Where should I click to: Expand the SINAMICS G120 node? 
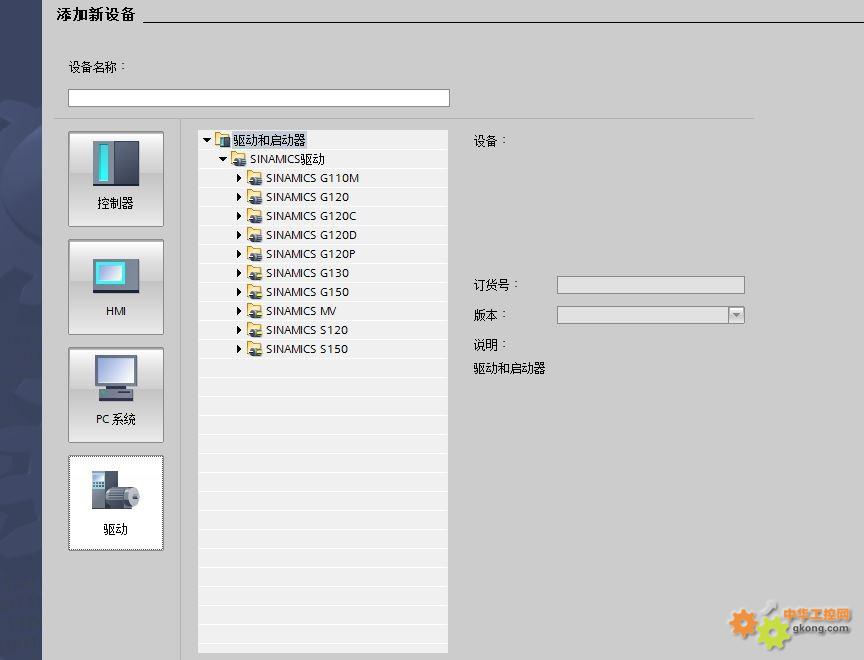(x=239, y=197)
